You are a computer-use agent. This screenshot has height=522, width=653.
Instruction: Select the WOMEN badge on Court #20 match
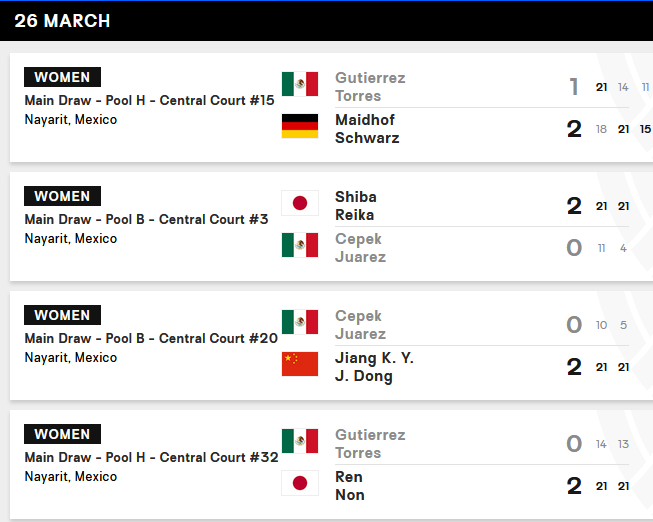point(62,315)
